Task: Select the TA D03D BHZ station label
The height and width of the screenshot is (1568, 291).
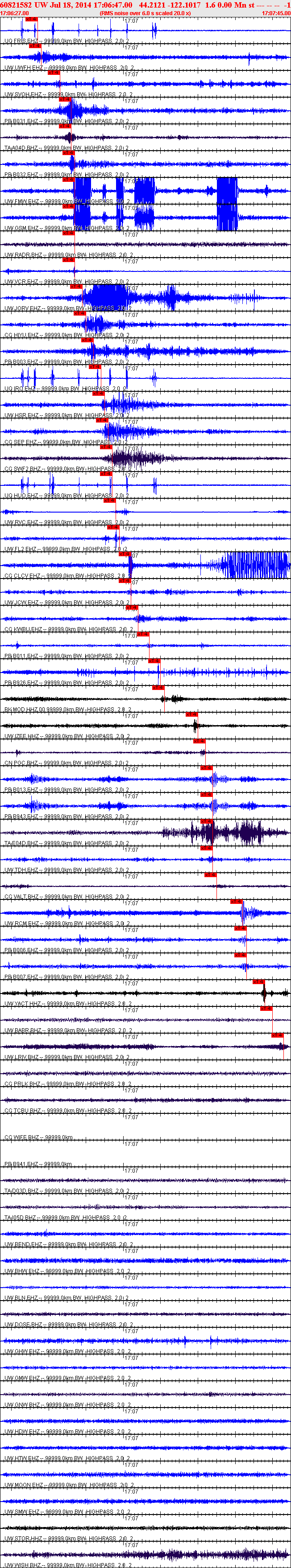Action: [x=22, y=1190]
